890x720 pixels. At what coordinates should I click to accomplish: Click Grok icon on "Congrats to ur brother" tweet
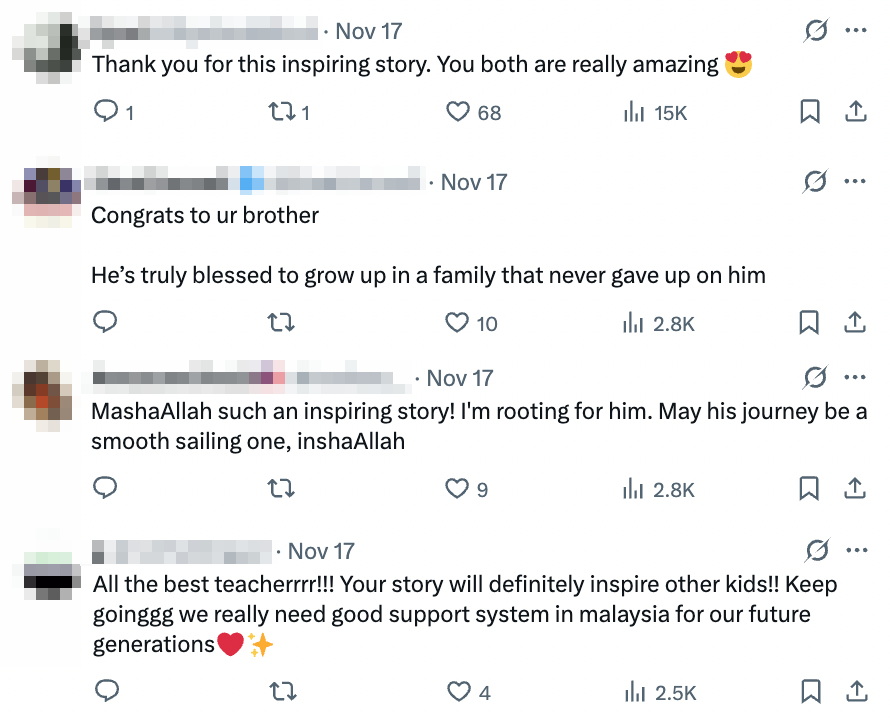(815, 181)
